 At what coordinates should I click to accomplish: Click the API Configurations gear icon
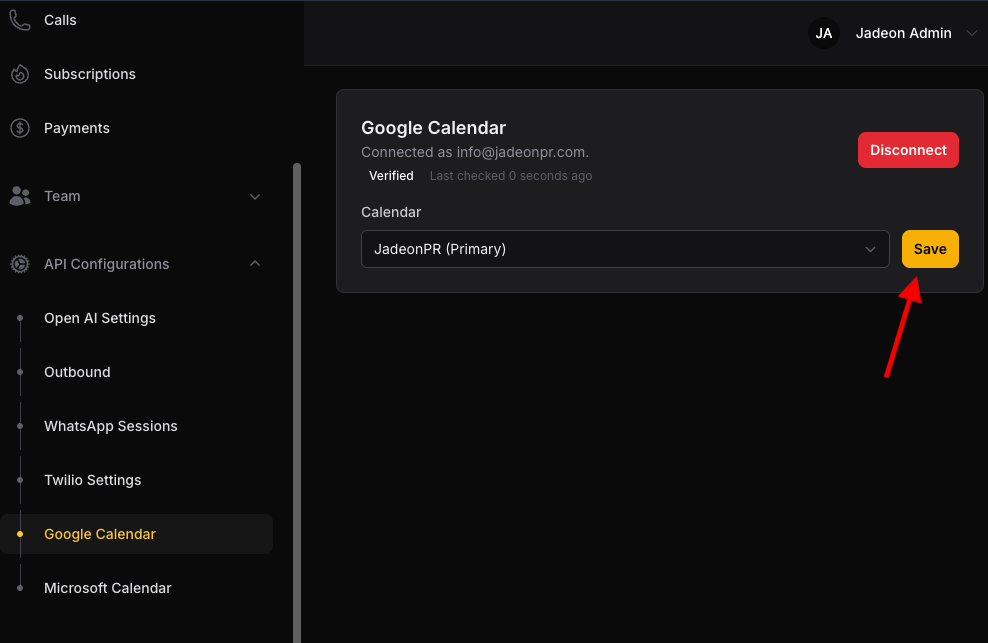click(20, 264)
